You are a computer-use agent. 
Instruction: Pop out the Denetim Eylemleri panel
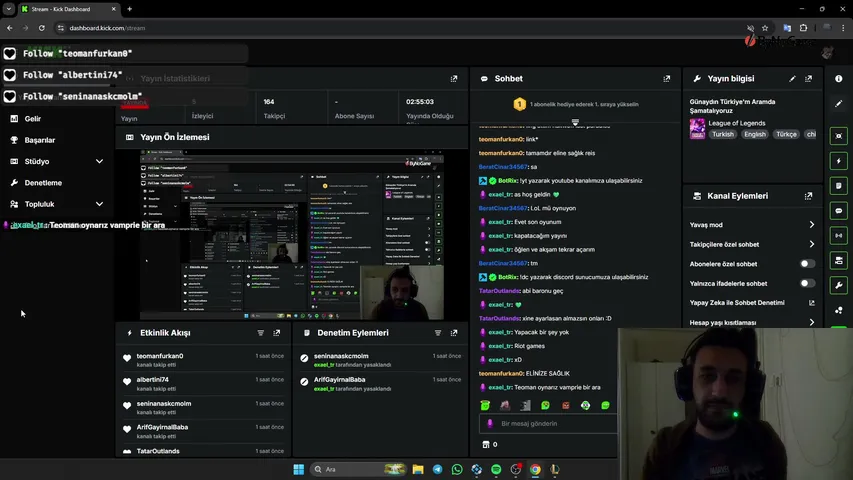(x=454, y=333)
